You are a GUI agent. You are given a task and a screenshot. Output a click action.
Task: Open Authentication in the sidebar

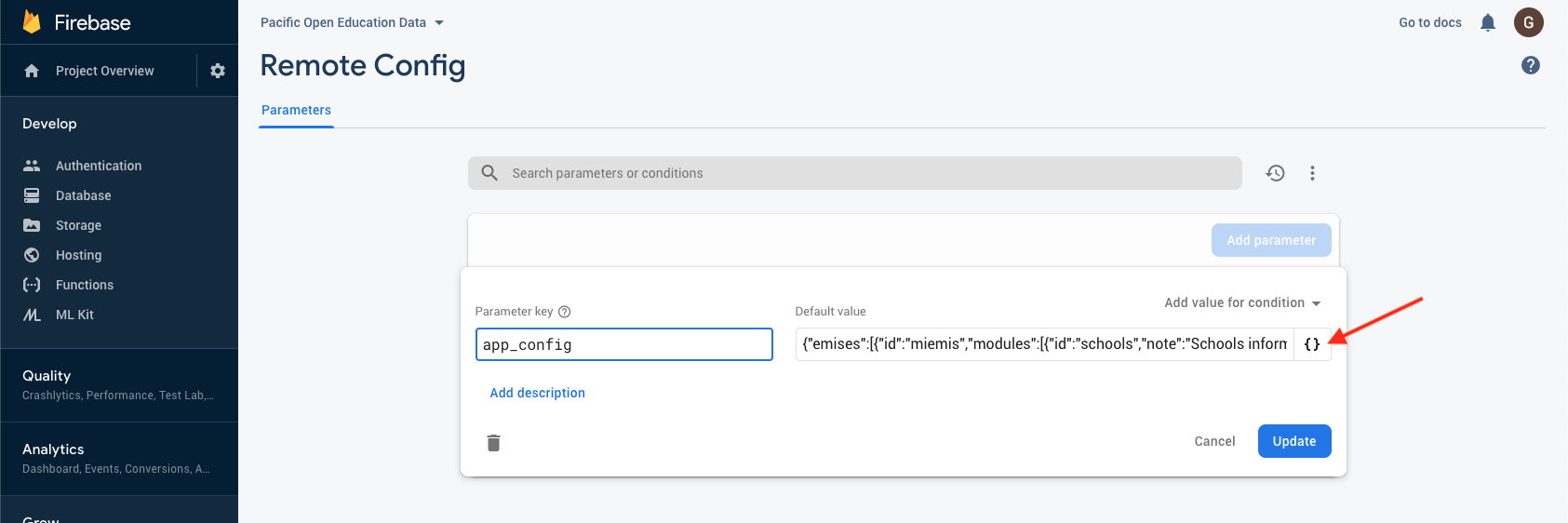(99, 166)
